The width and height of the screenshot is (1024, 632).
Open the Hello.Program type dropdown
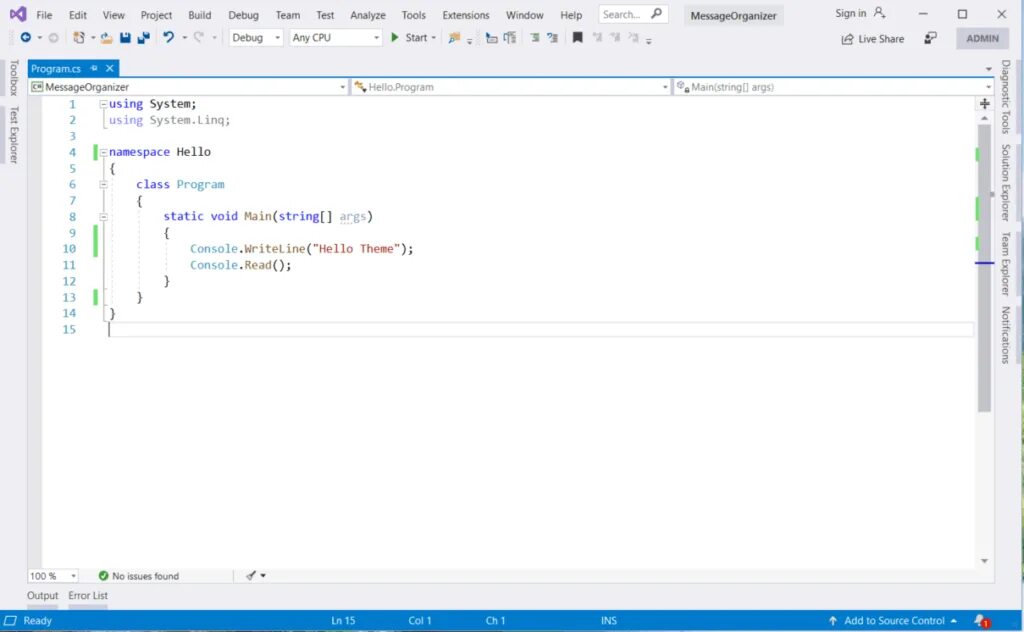(511, 87)
